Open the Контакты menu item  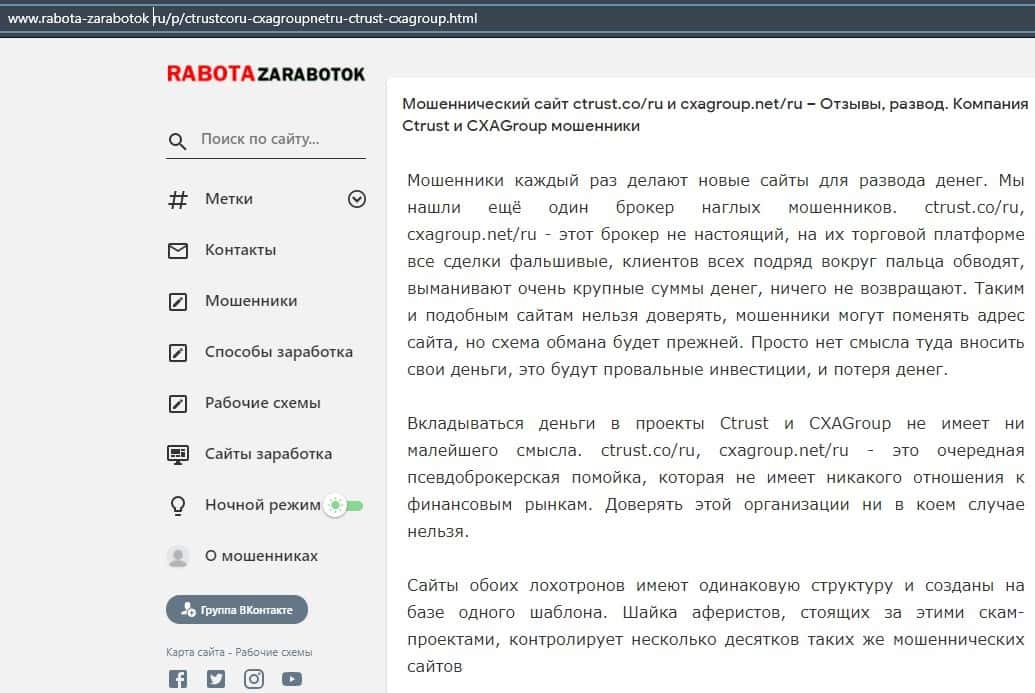240,250
